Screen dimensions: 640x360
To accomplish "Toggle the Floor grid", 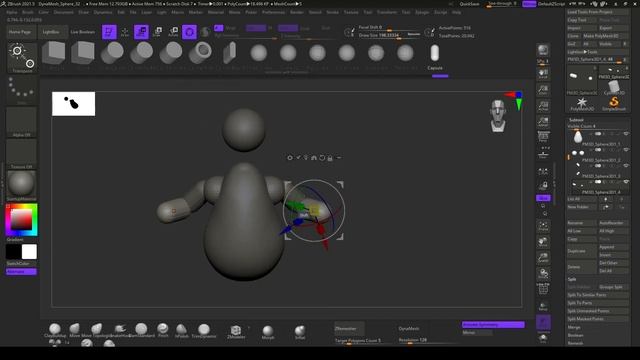I will click(x=543, y=153).
